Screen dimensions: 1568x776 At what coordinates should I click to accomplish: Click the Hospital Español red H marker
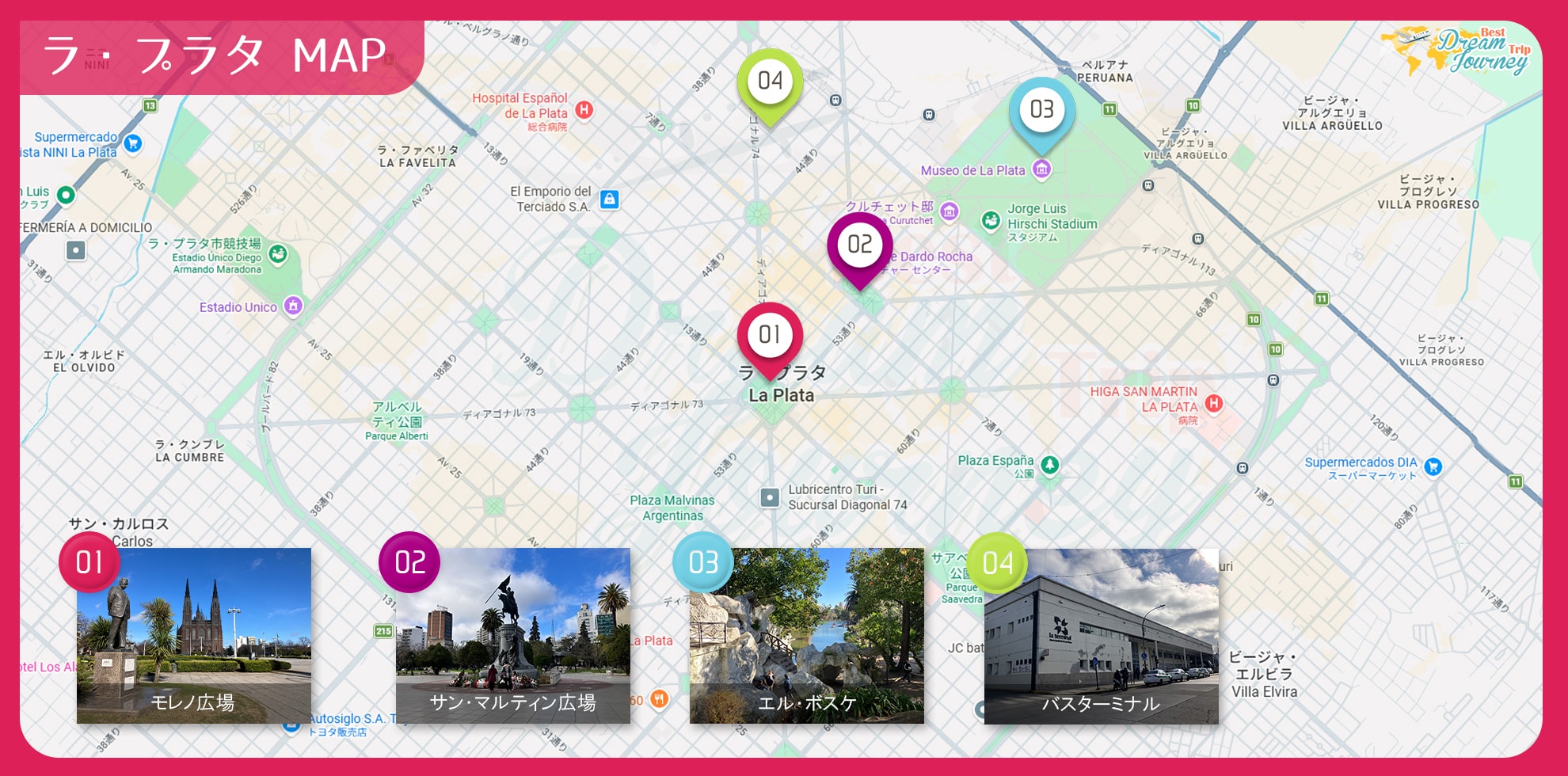pos(584,109)
